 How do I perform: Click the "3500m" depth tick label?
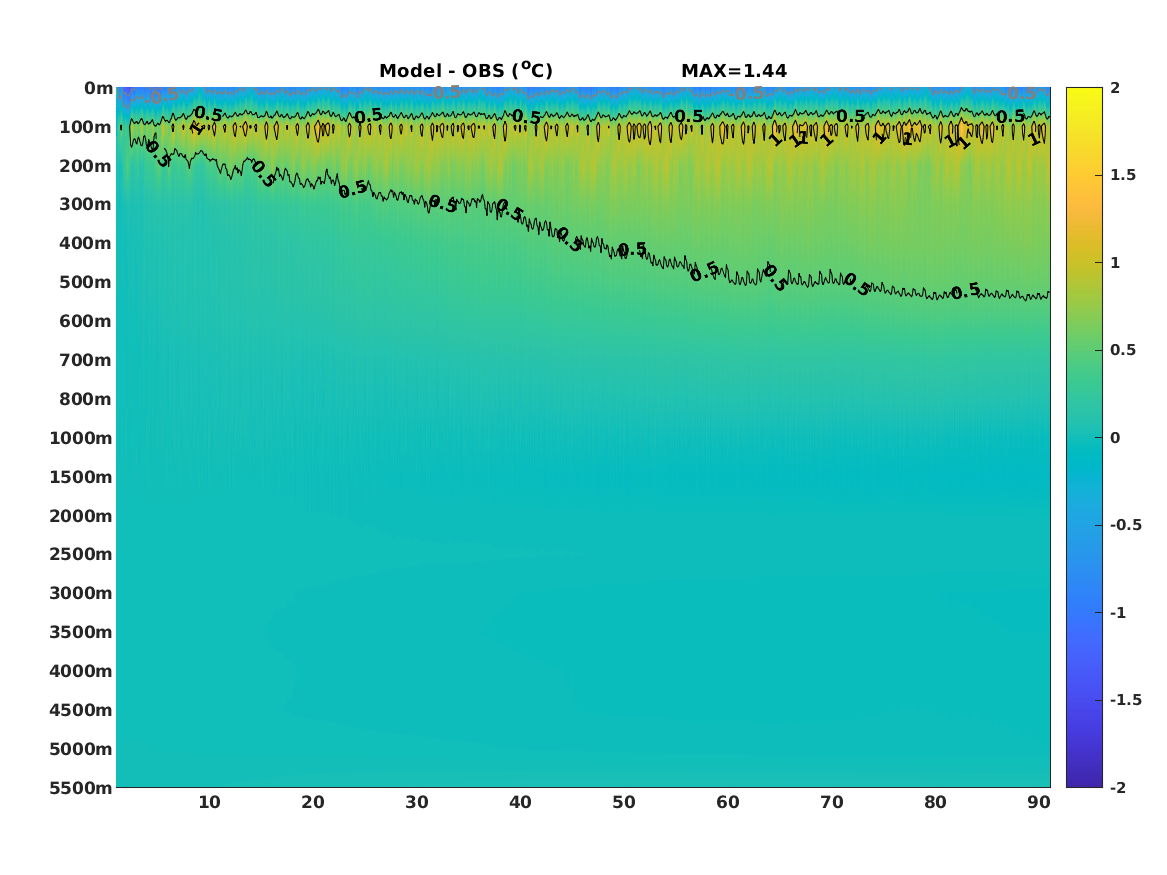point(81,632)
